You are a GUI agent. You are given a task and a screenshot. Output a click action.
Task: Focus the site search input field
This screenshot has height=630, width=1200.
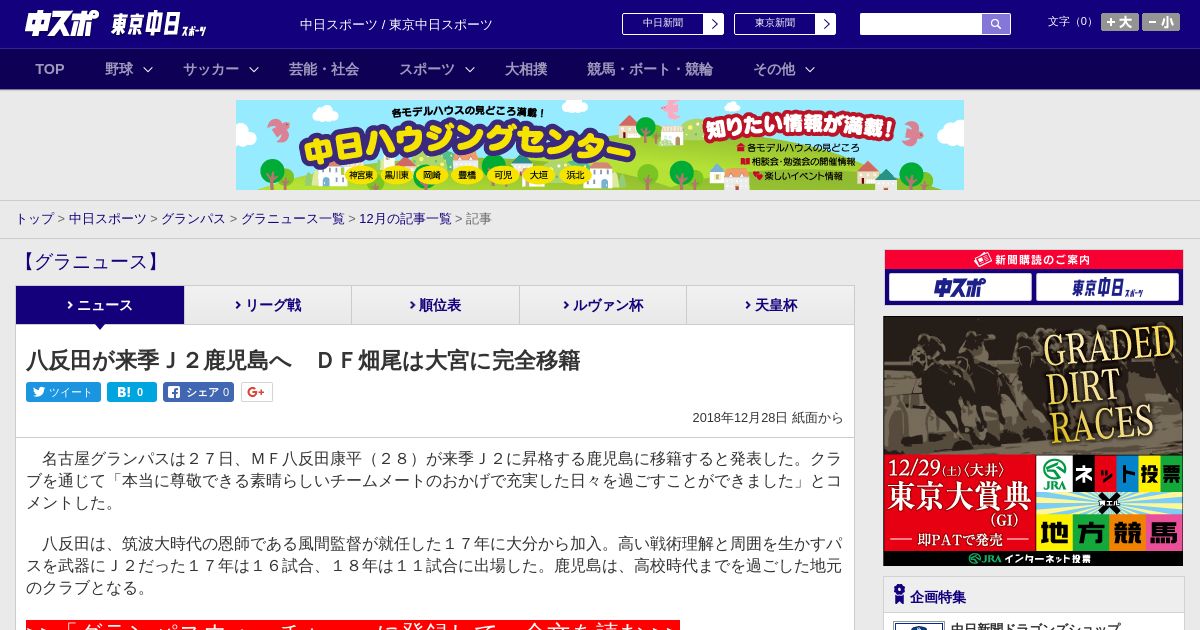921,24
